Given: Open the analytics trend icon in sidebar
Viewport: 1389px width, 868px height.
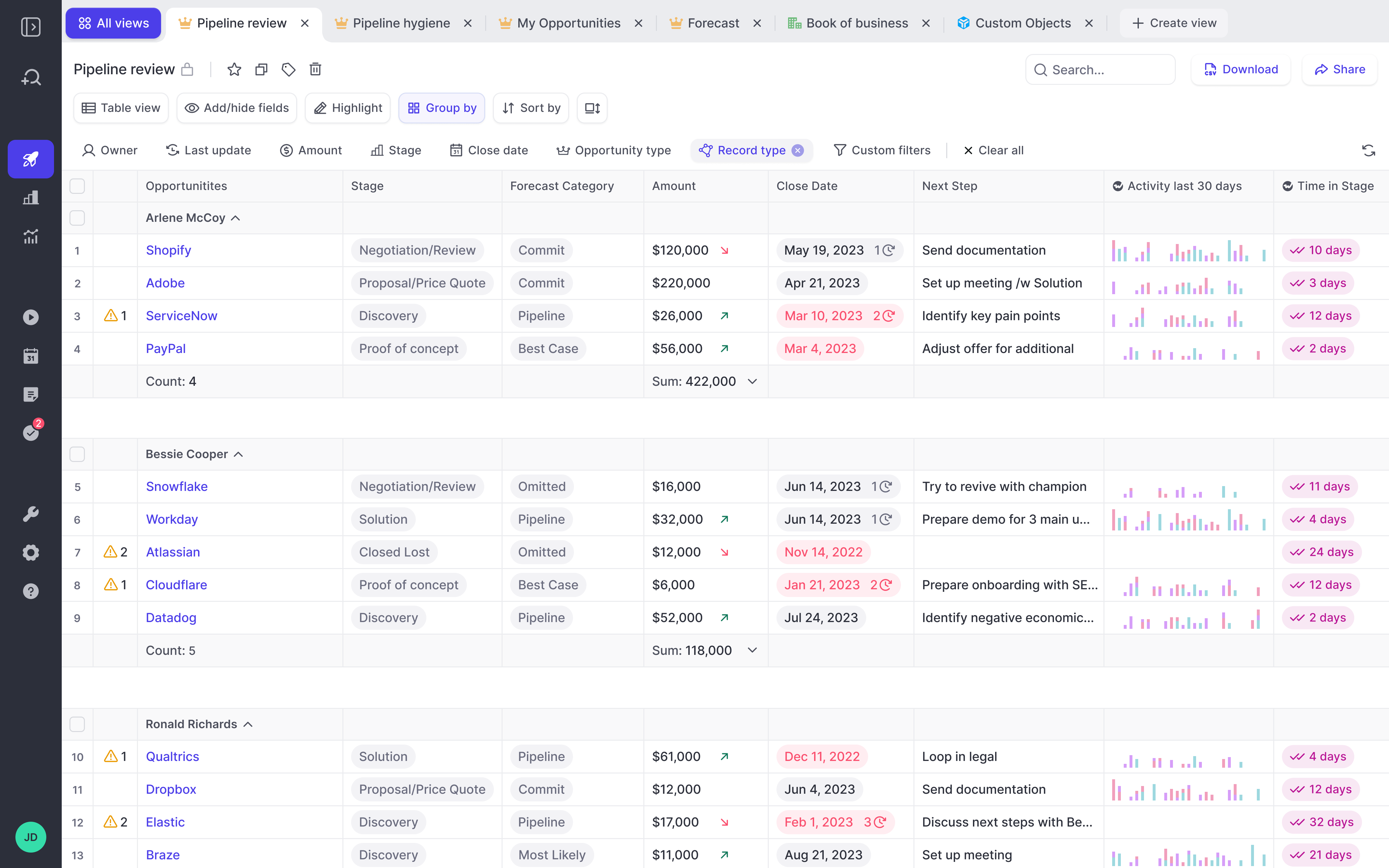Looking at the screenshot, I should point(31,236).
